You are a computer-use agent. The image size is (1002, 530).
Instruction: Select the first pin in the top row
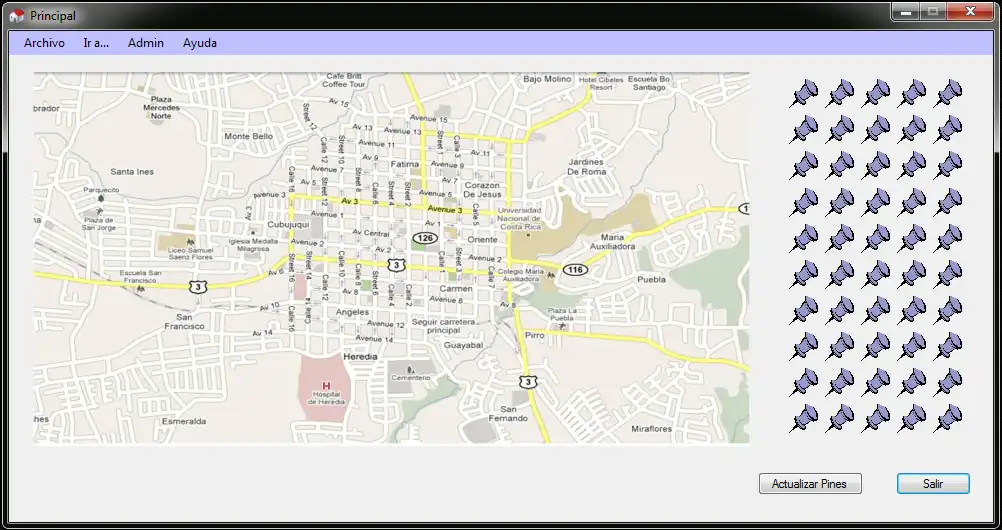click(804, 93)
